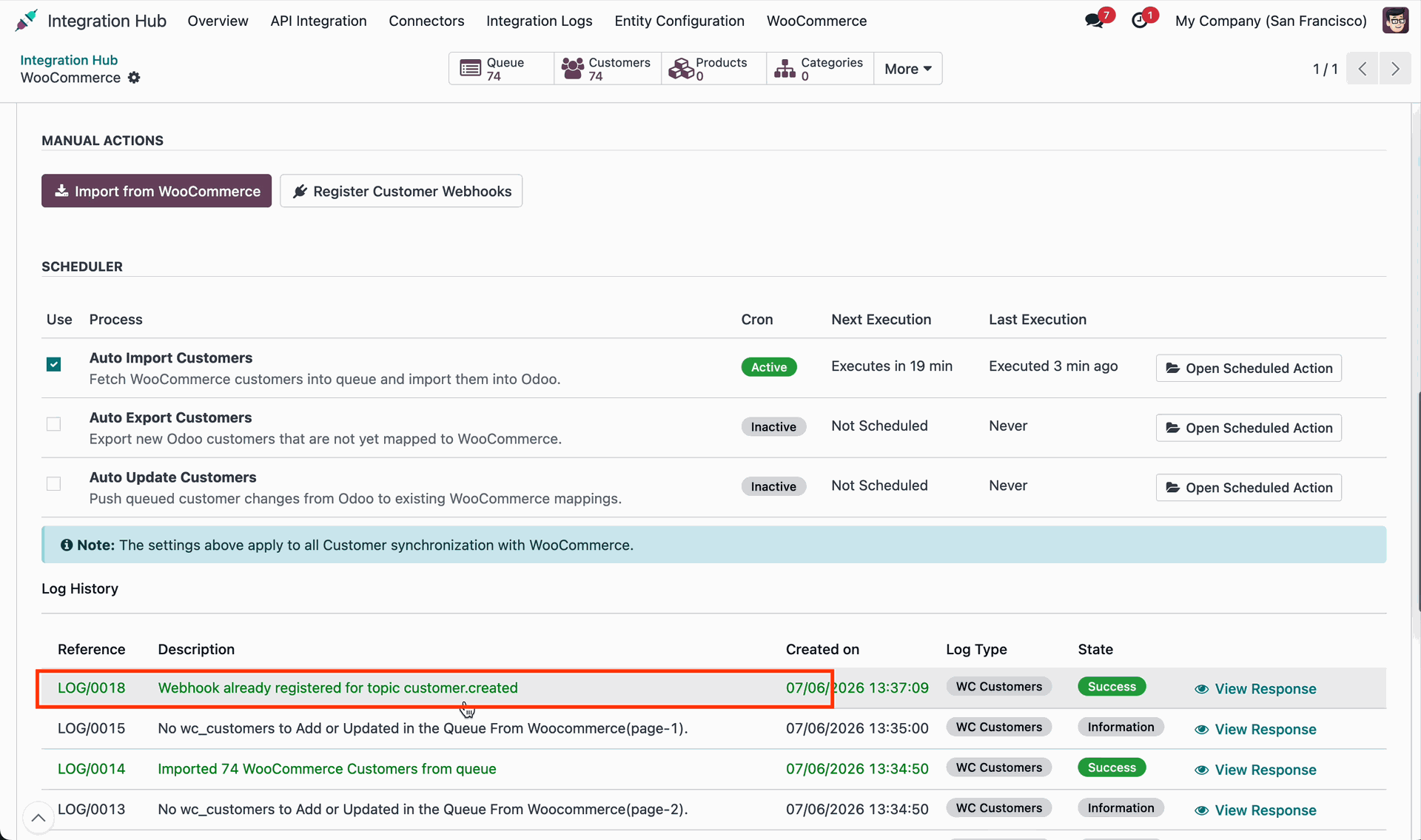The image size is (1421, 840).
Task: Click the Integration Hub app title
Action: point(107,21)
